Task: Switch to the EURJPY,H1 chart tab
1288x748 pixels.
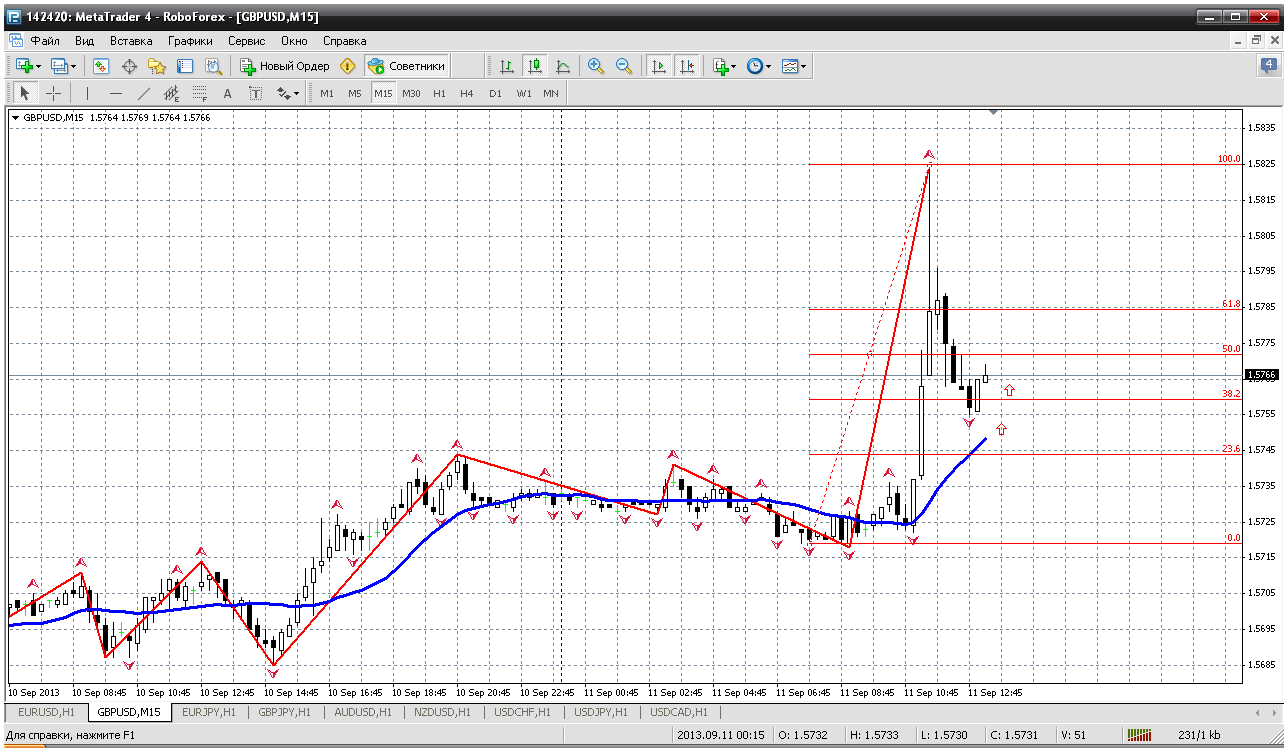Action: (x=208, y=712)
